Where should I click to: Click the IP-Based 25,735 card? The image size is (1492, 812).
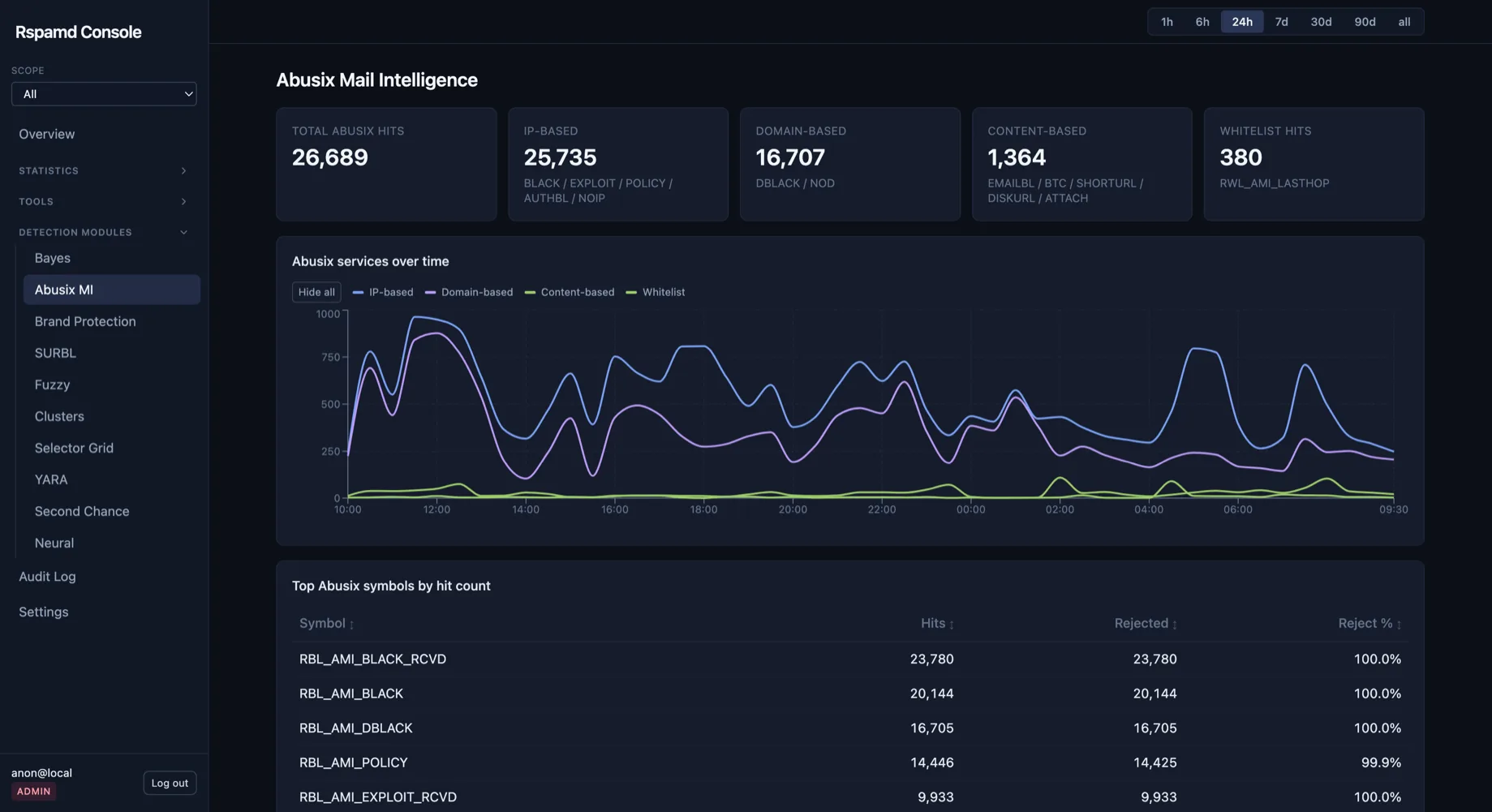point(618,165)
